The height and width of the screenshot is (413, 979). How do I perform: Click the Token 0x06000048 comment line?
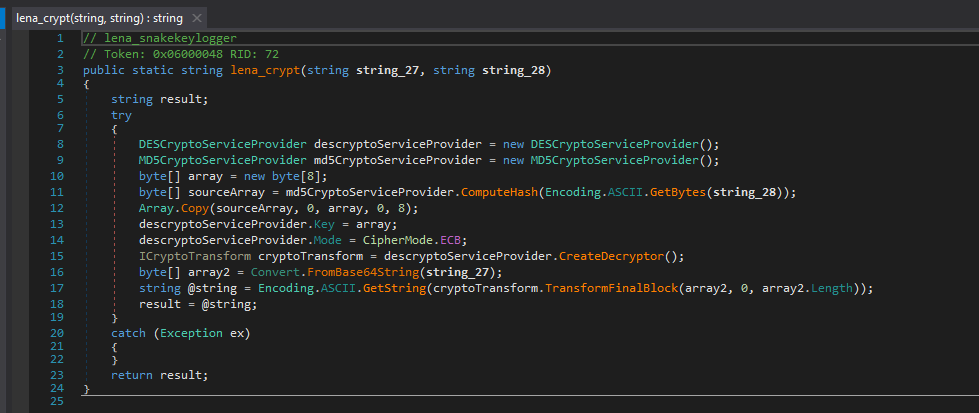click(x=180, y=54)
